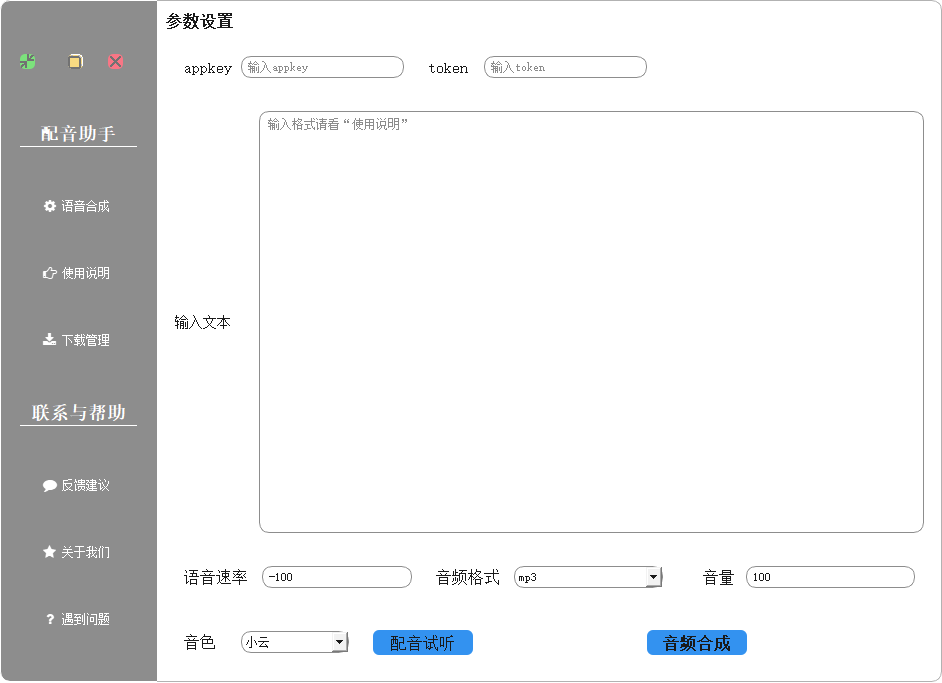
Task: Open the 使用说明 page
Action: click(x=76, y=273)
